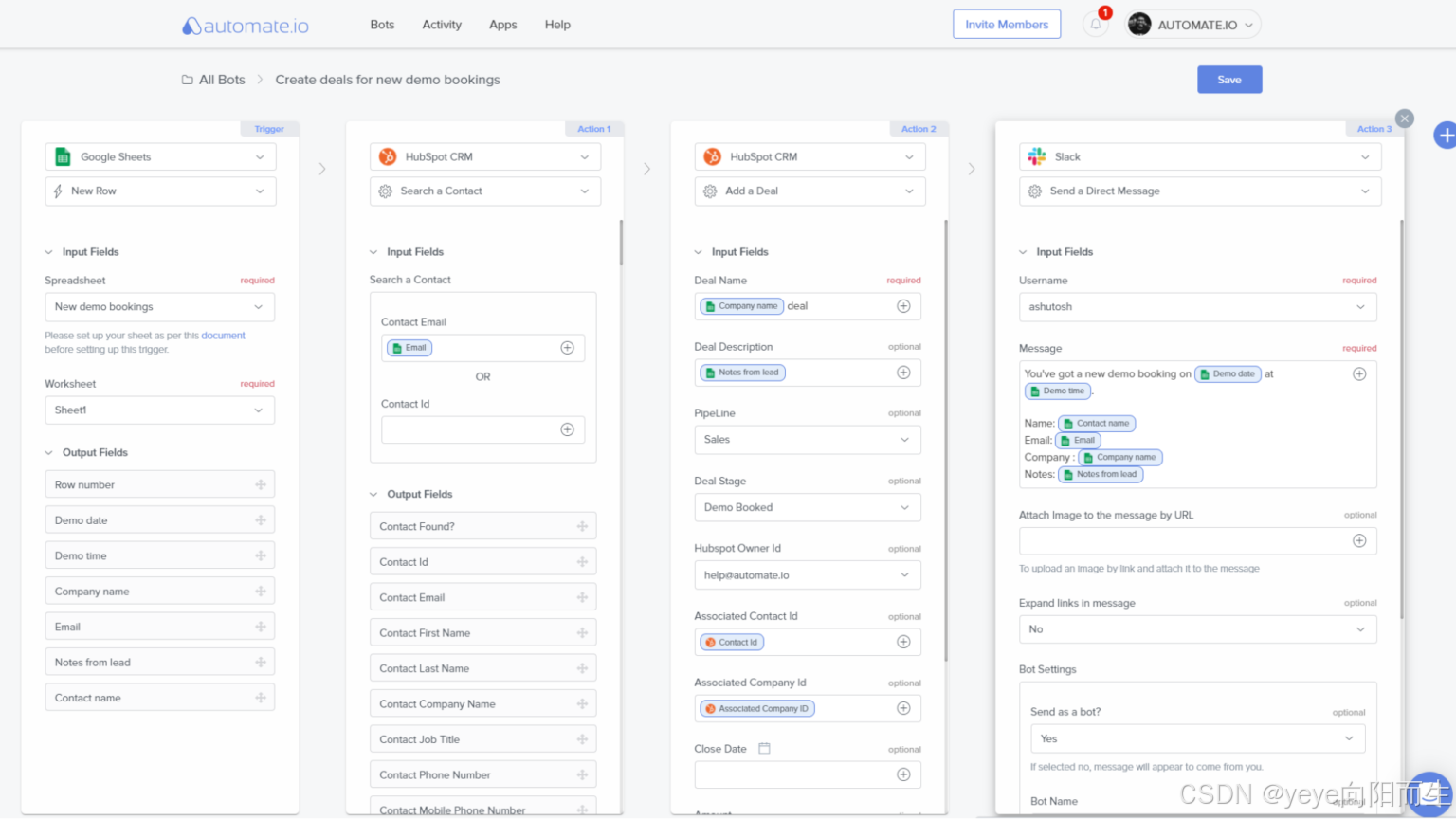Click the folder icon next to All Bots

(x=188, y=80)
